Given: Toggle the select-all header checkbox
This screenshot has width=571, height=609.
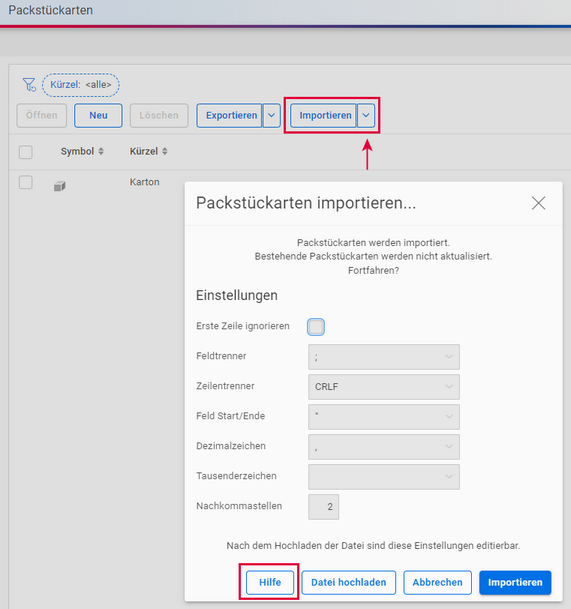Looking at the screenshot, I should [26, 152].
